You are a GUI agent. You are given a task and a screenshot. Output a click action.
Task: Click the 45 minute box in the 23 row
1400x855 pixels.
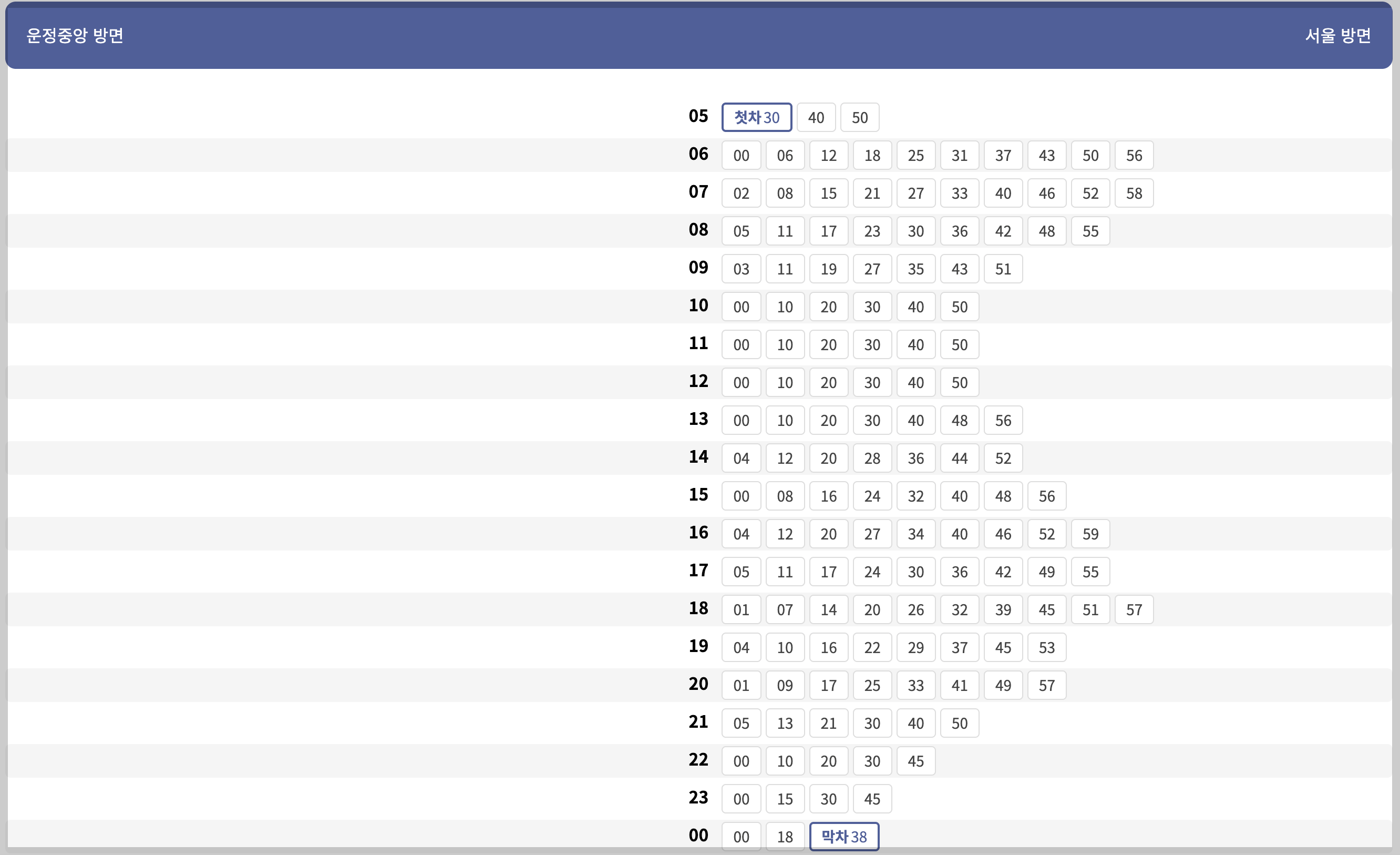[x=872, y=799]
